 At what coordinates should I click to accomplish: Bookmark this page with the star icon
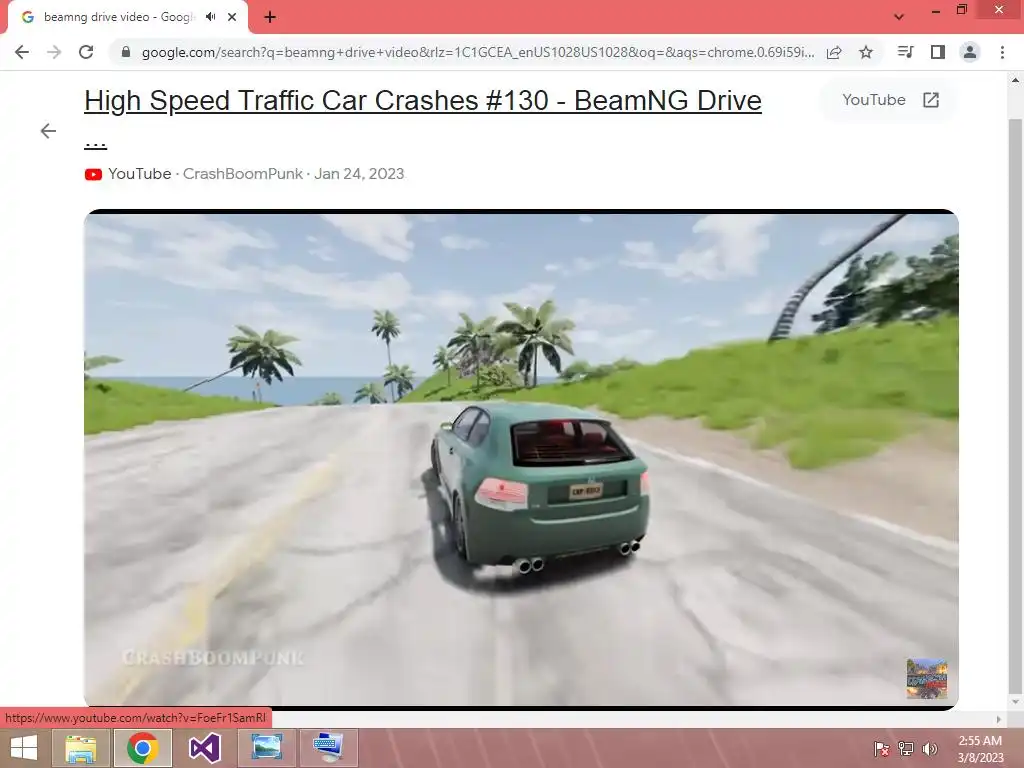(866, 52)
